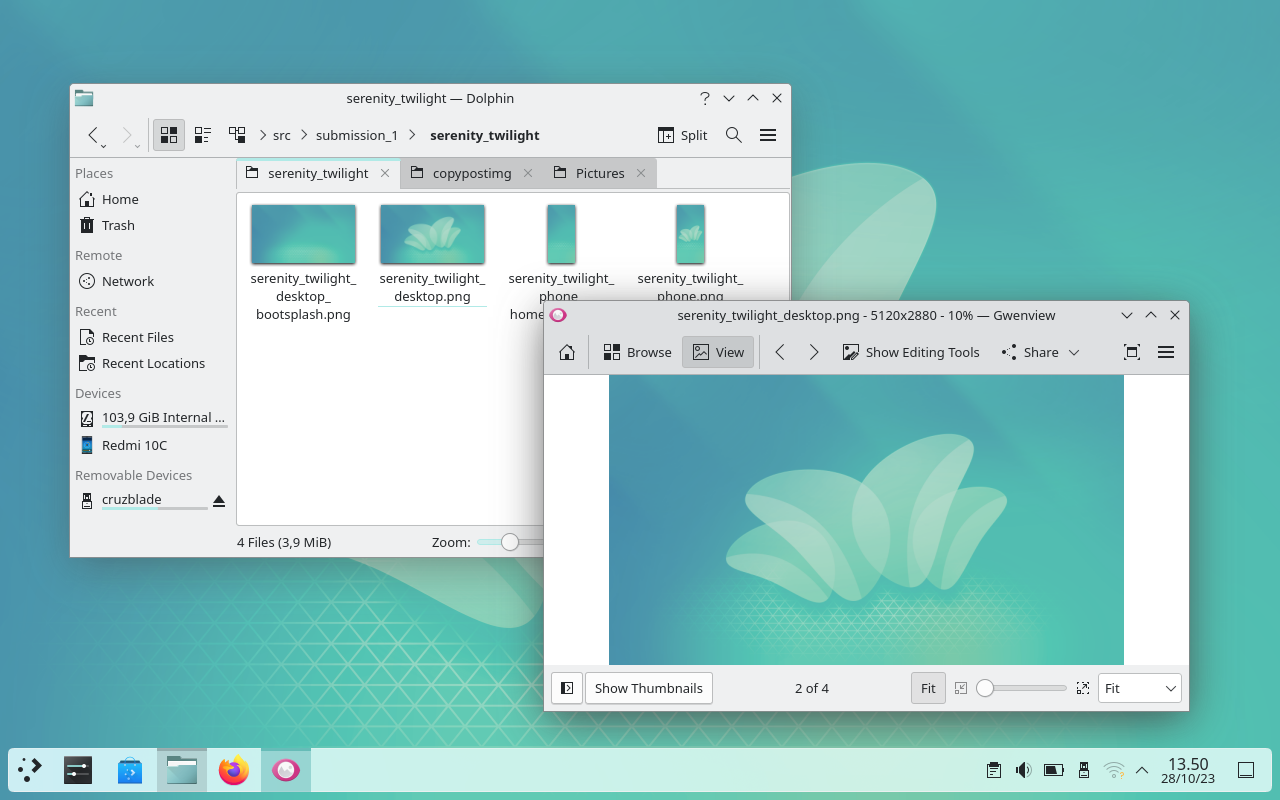Activate Split view in Dolphin
Image resolution: width=1280 pixels, height=800 pixels.
(681, 135)
